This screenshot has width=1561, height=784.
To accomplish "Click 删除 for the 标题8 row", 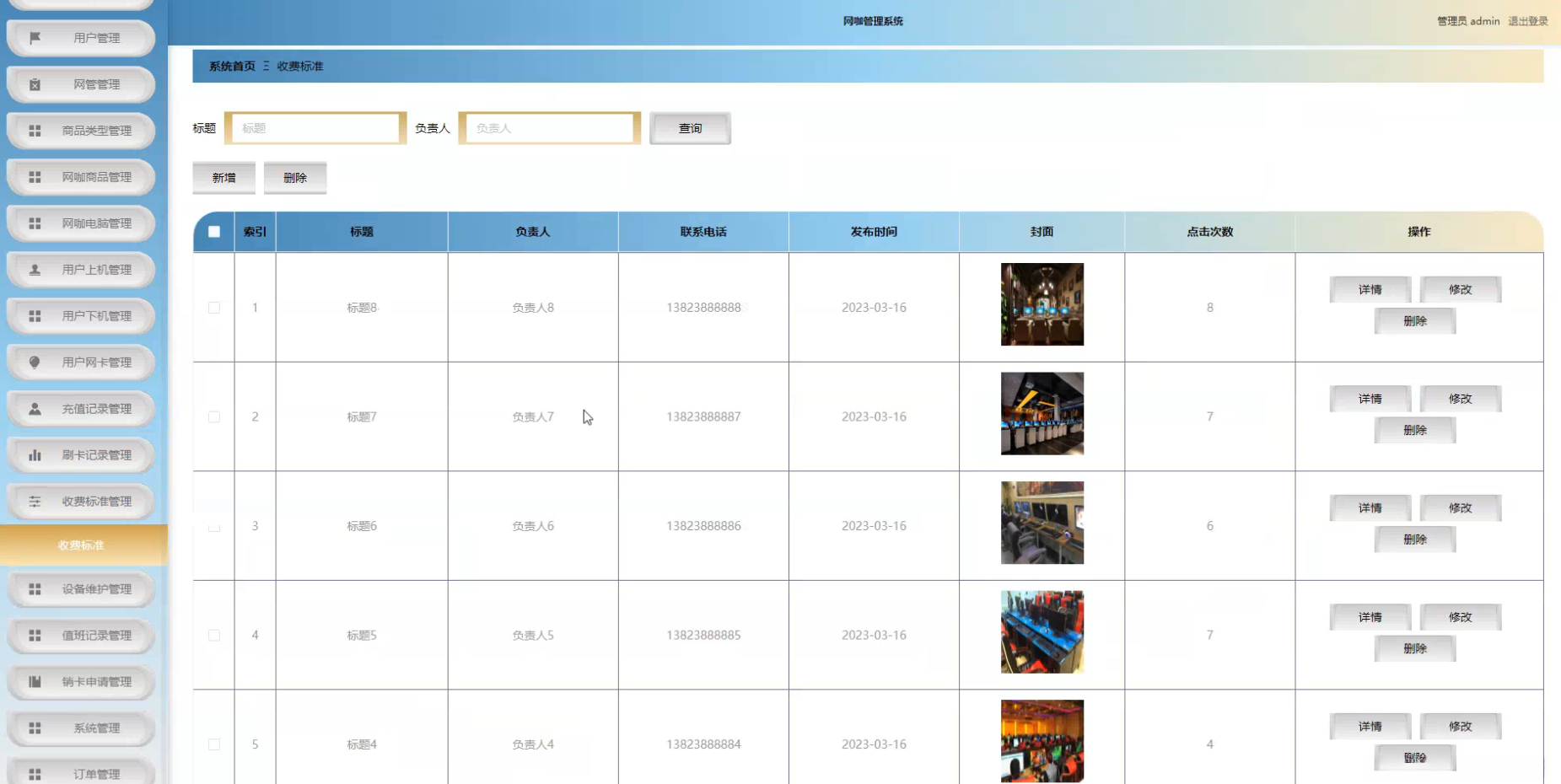I will click(1415, 321).
